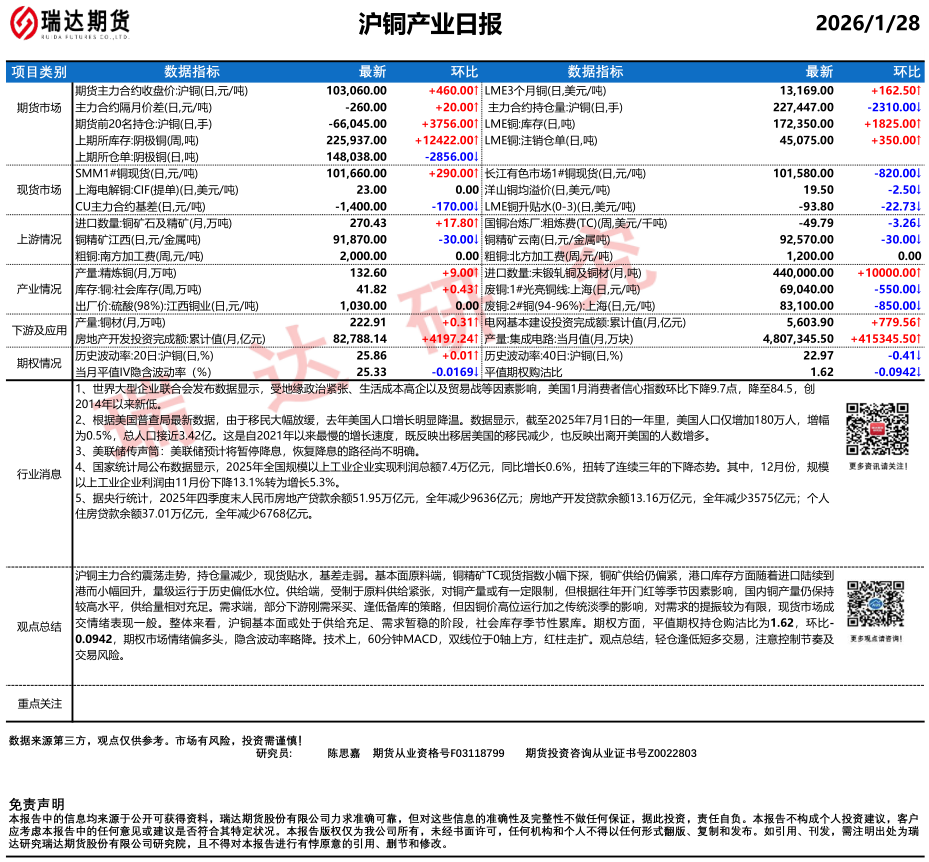
Task: Click the 行业消息 section label
Action: click(x=39, y=473)
